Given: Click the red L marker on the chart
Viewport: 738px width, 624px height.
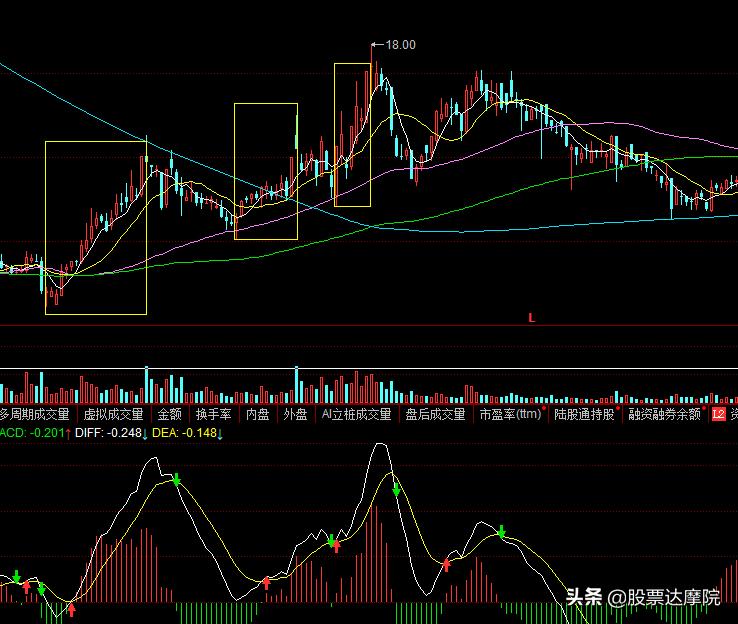Looking at the screenshot, I should click(531, 318).
